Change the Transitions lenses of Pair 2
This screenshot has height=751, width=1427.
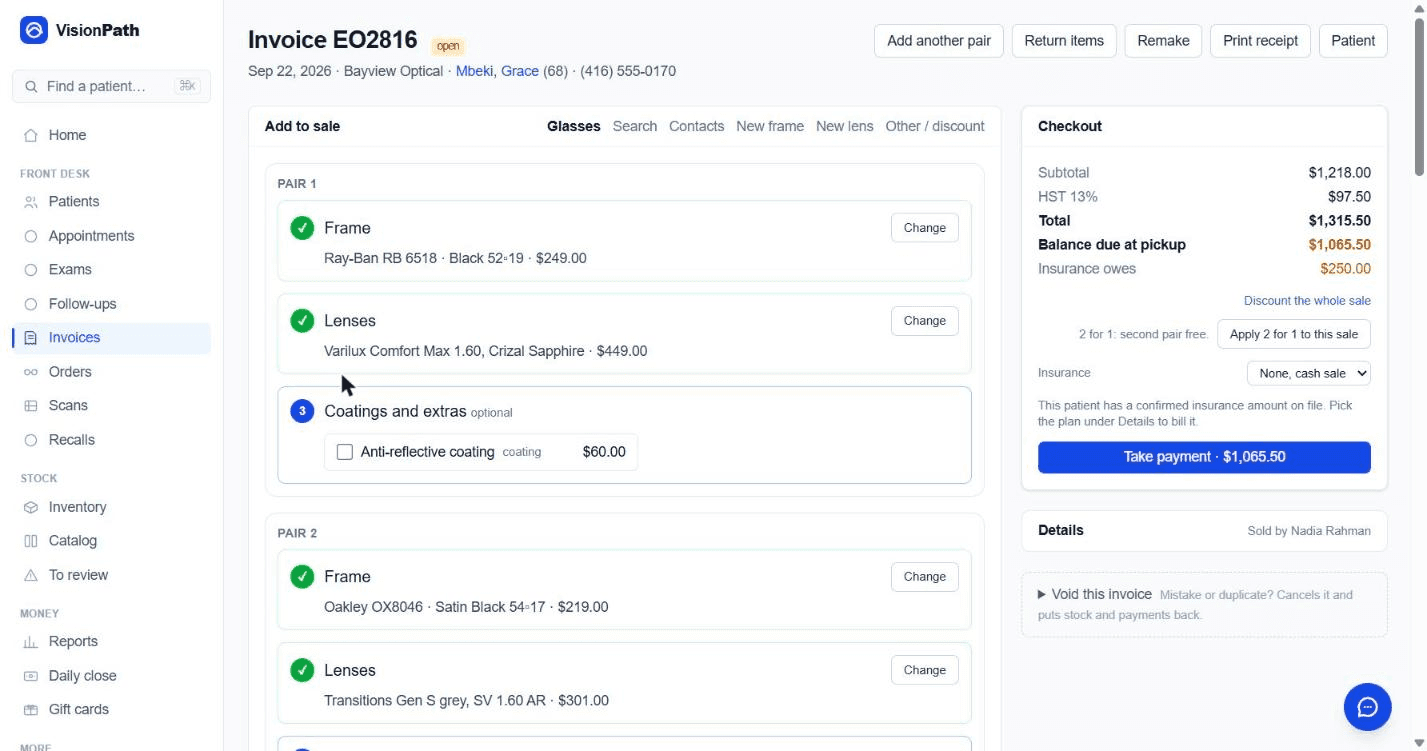point(925,670)
